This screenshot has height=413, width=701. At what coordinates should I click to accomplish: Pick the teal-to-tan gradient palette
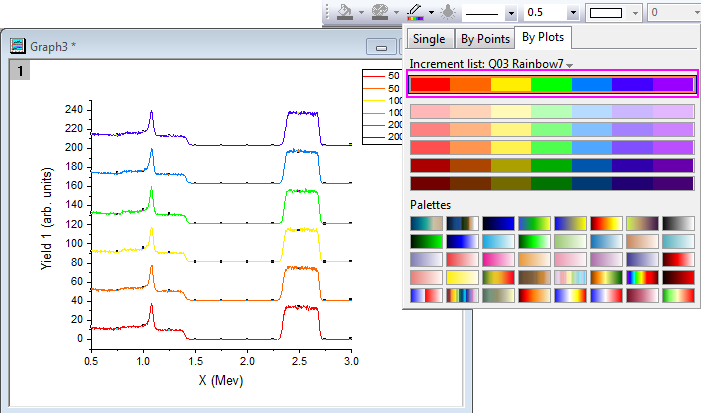coord(427,223)
